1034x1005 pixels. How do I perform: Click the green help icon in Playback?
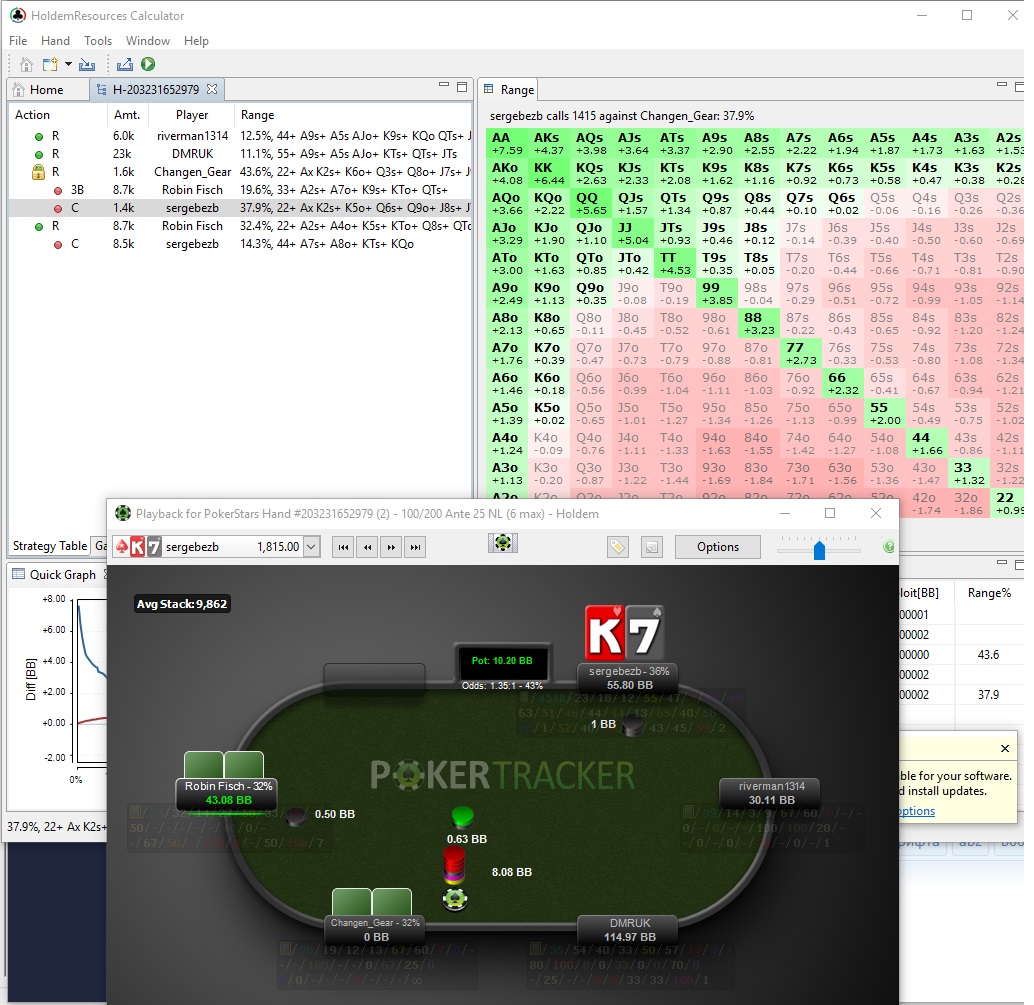tap(888, 547)
